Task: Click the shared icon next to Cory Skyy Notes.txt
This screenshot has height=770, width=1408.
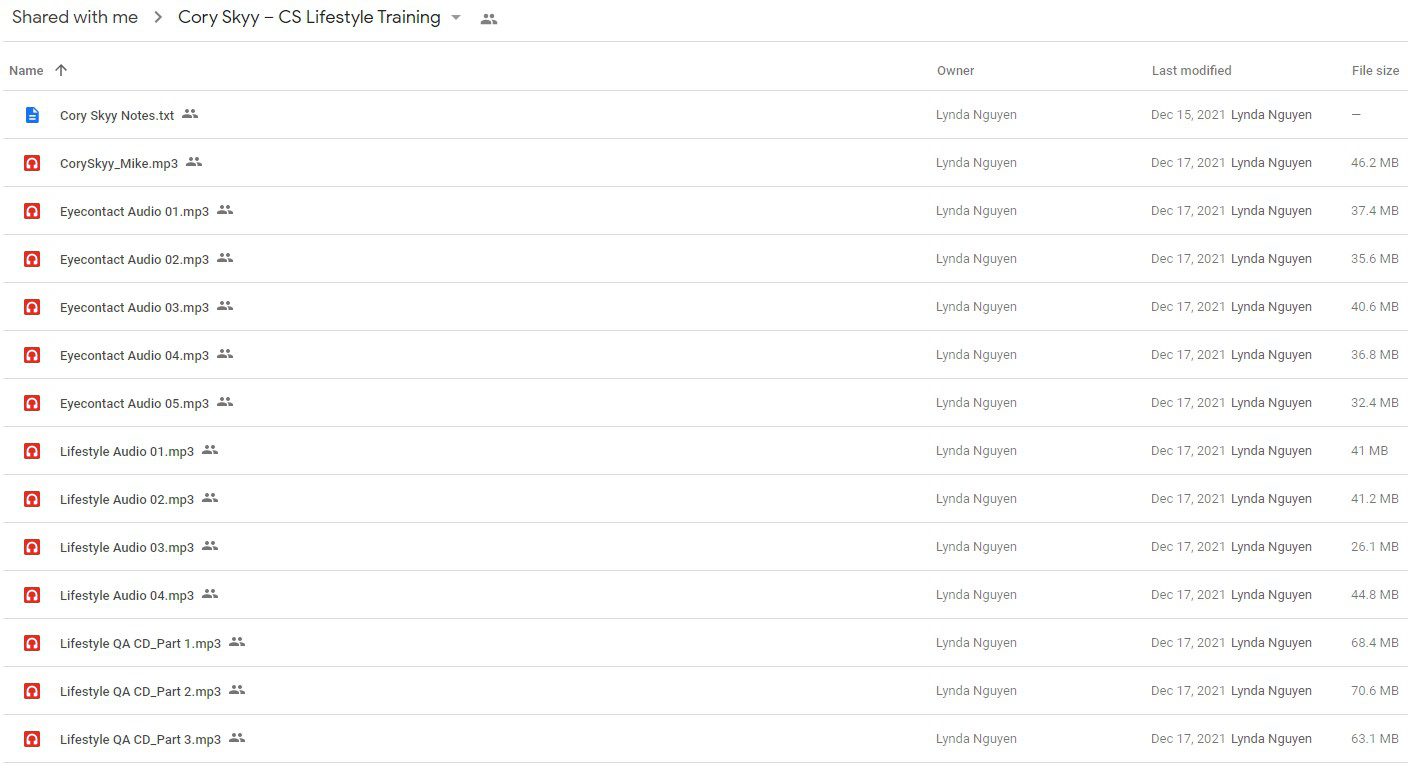Action: (190, 114)
